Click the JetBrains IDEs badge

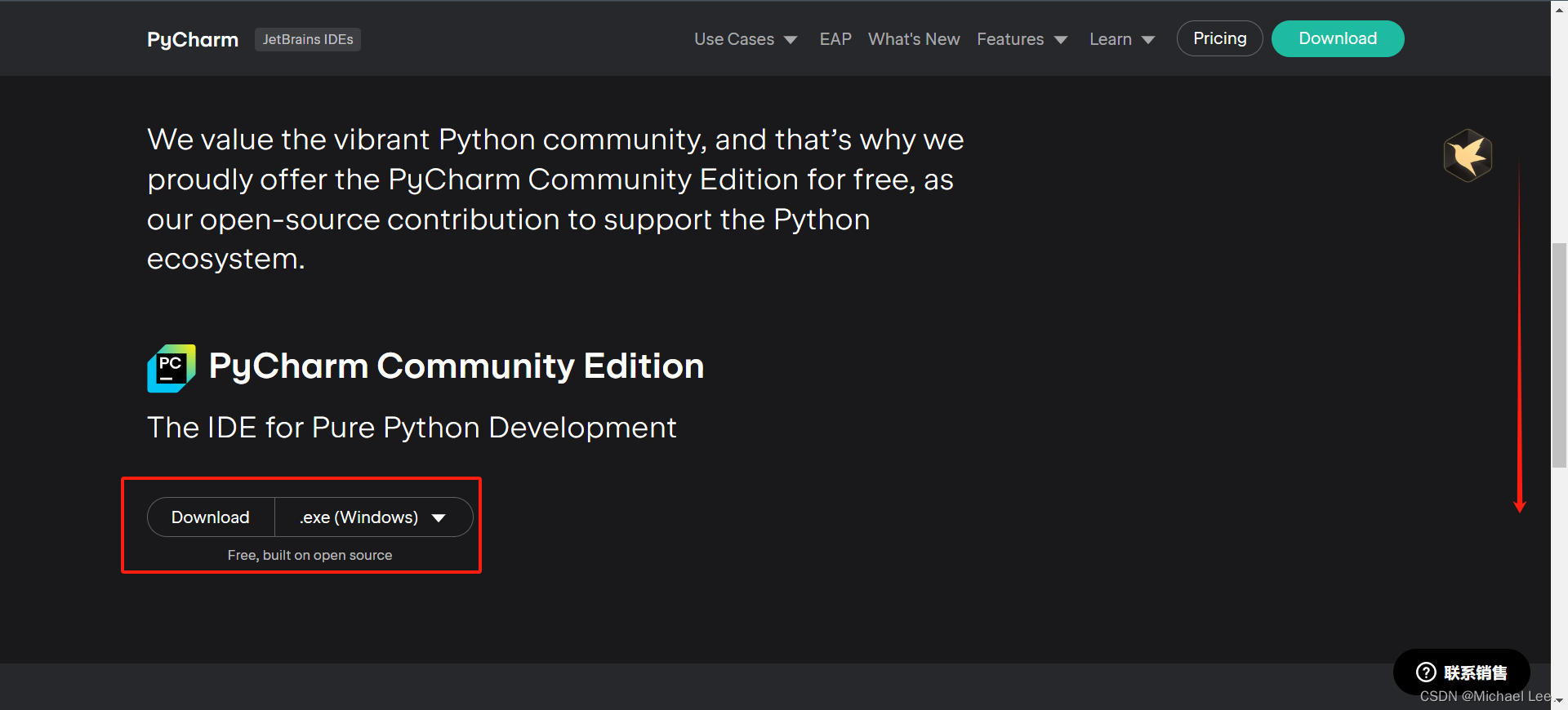308,39
